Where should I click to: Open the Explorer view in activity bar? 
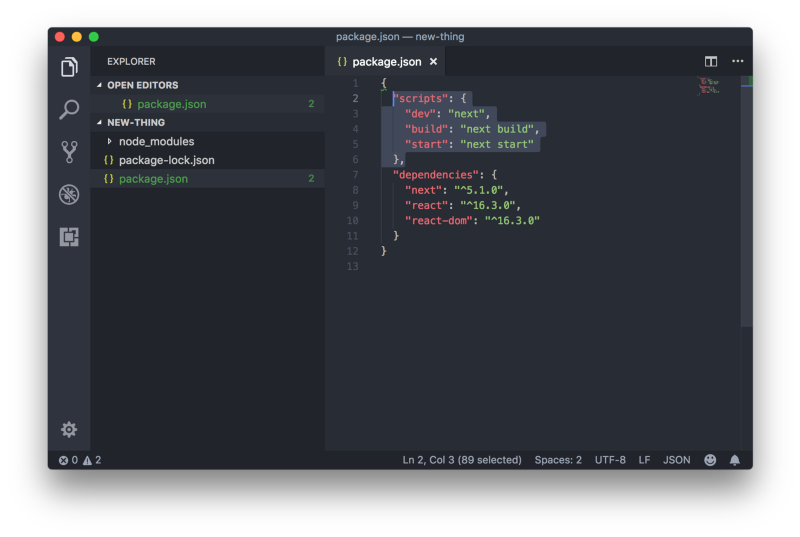coord(69,67)
